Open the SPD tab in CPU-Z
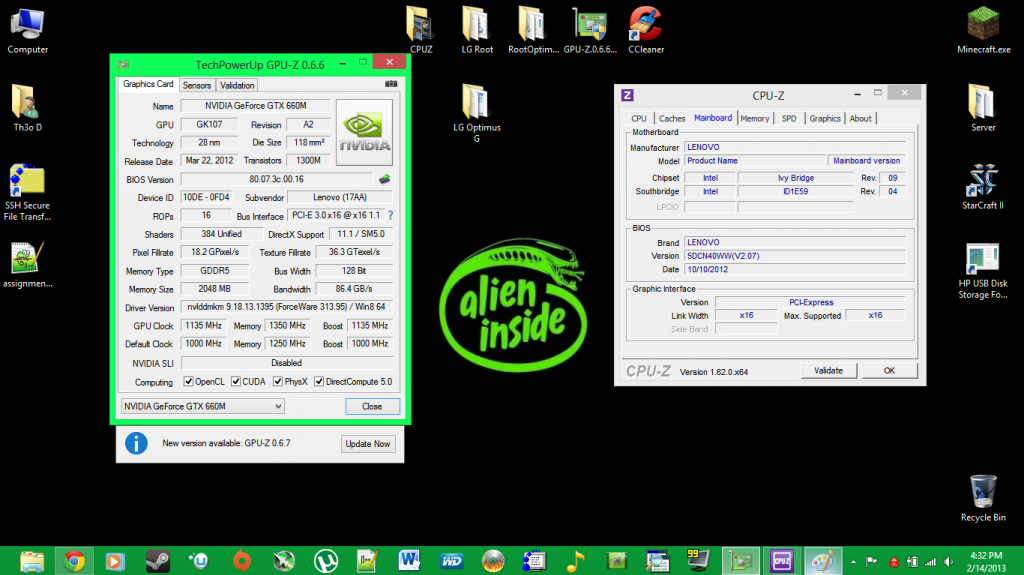Image resolution: width=1024 pixels, height=575 pixels. [789, 118]
